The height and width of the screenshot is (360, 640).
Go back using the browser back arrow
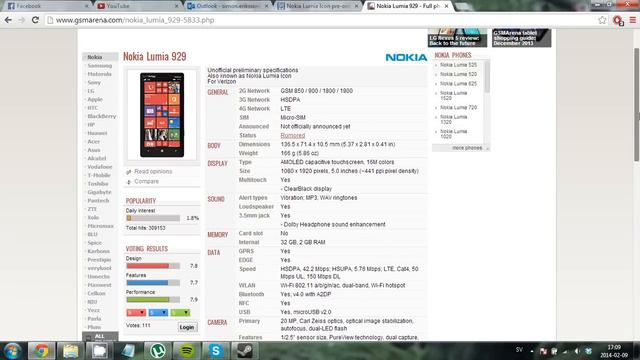coord(8,20)
